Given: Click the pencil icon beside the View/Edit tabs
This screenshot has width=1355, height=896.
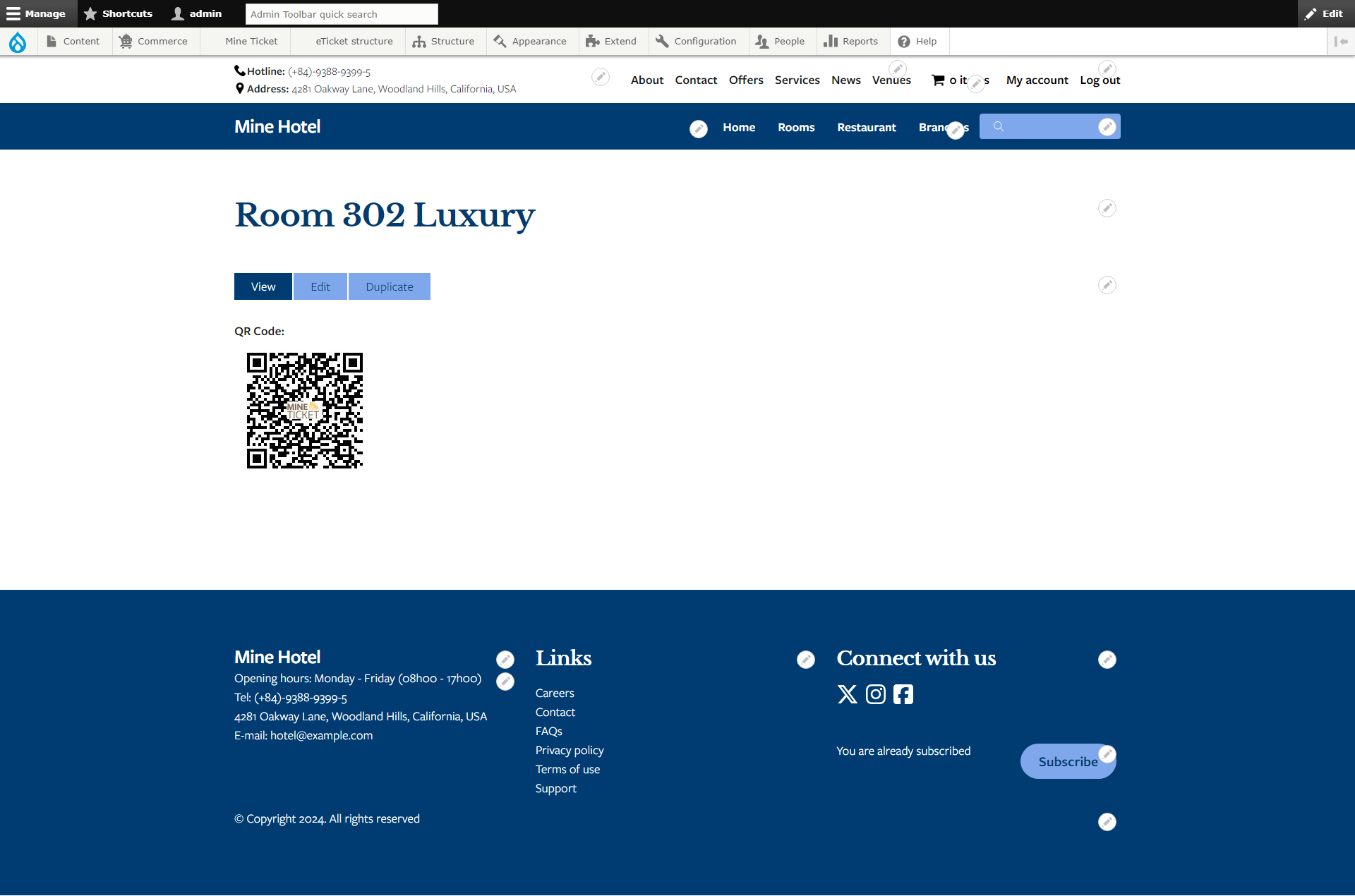Looking at the screenshot, I should [x=1107, y=285].
